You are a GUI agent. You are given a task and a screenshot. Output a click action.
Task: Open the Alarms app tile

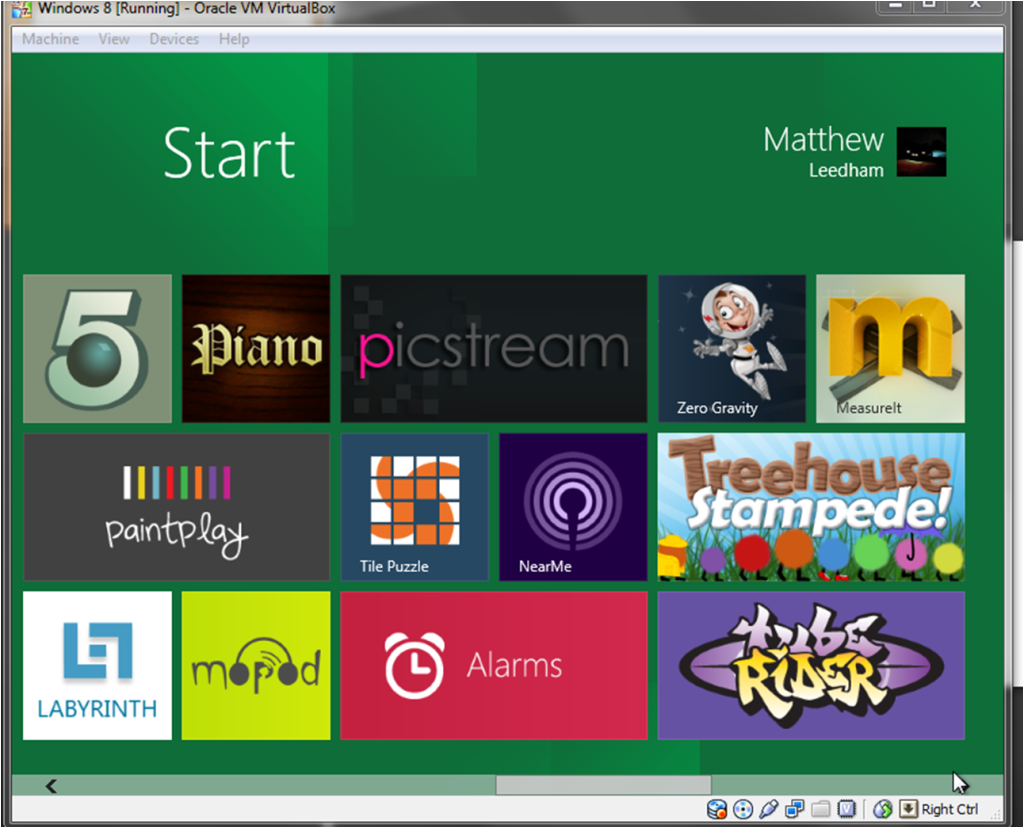(494, 665)
